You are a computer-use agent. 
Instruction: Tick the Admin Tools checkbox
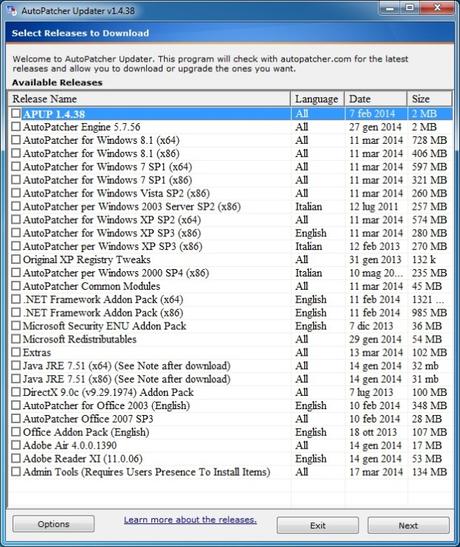[x=16, y=471]
